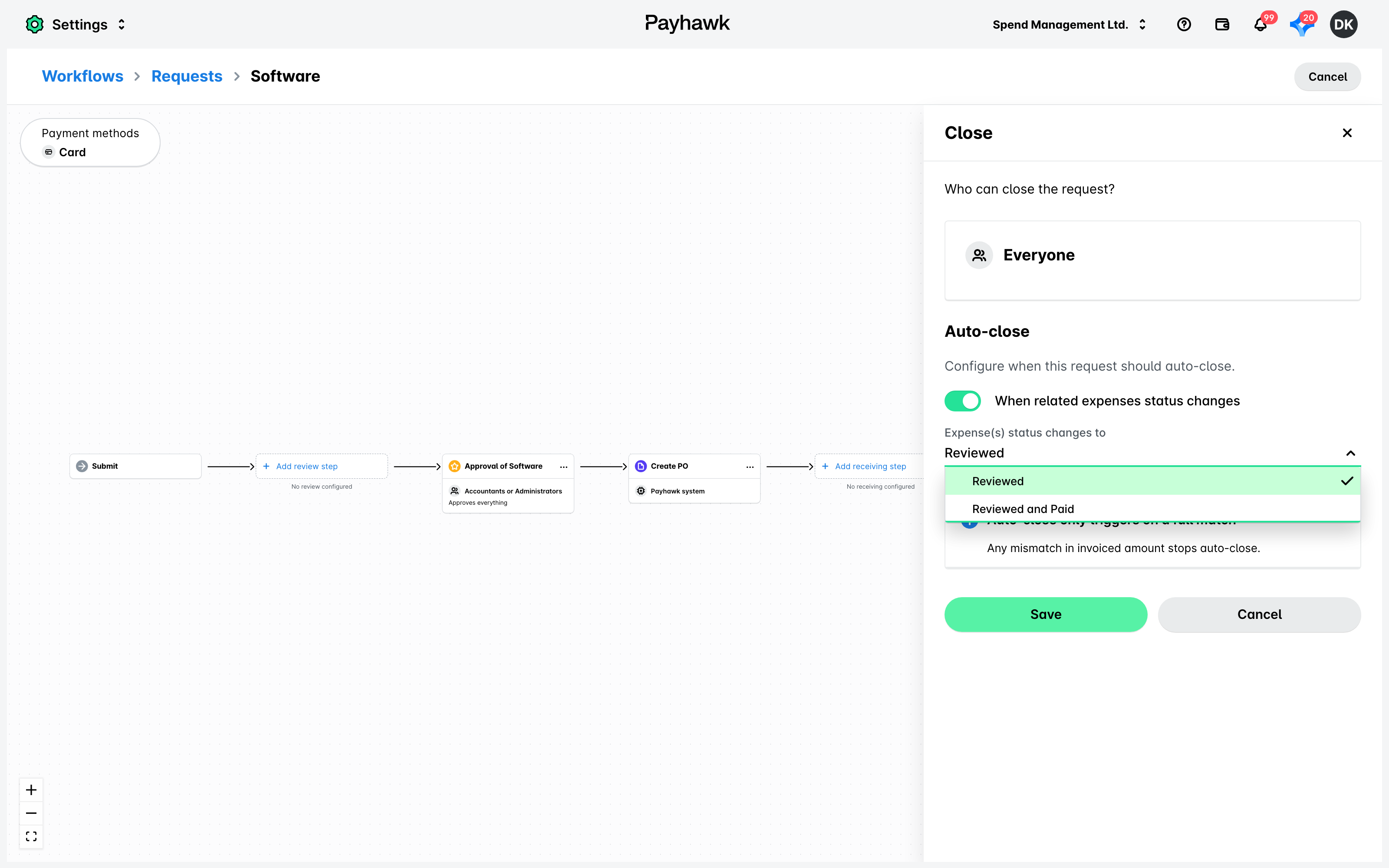Select the Reviewed and Paid option
This screenshot has width=1389, height=868.
(x=1152, y=509)
